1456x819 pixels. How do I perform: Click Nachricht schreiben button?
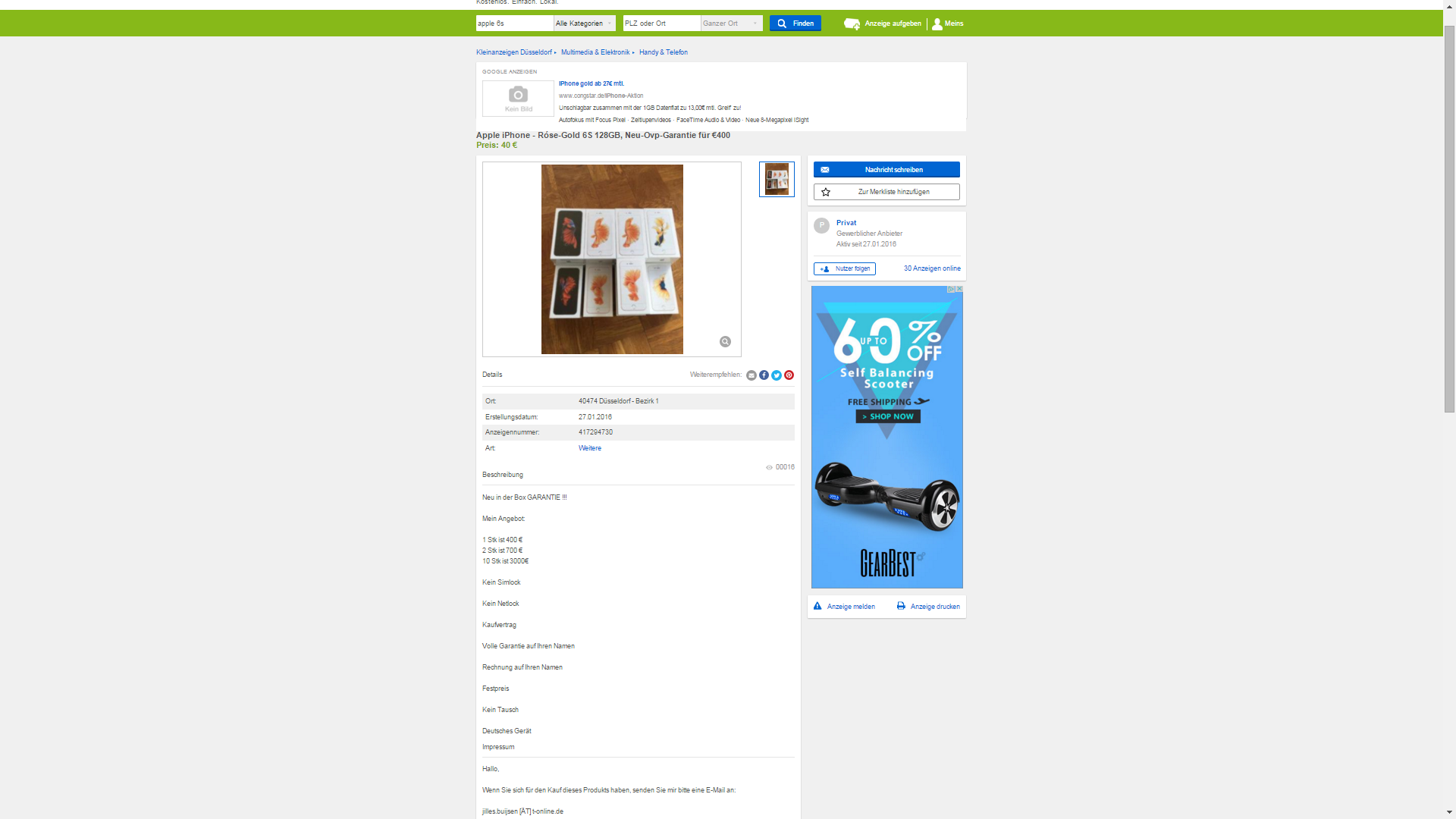[x=886, y=170]
